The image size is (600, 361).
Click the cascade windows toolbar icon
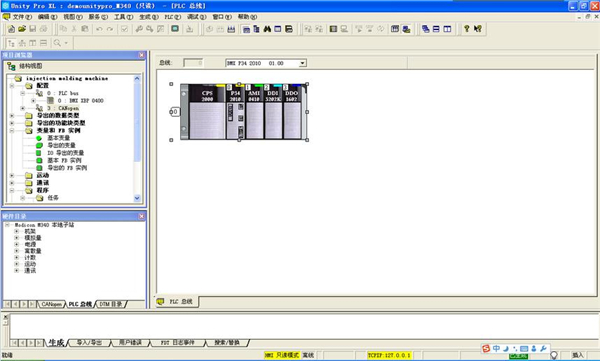426,29
